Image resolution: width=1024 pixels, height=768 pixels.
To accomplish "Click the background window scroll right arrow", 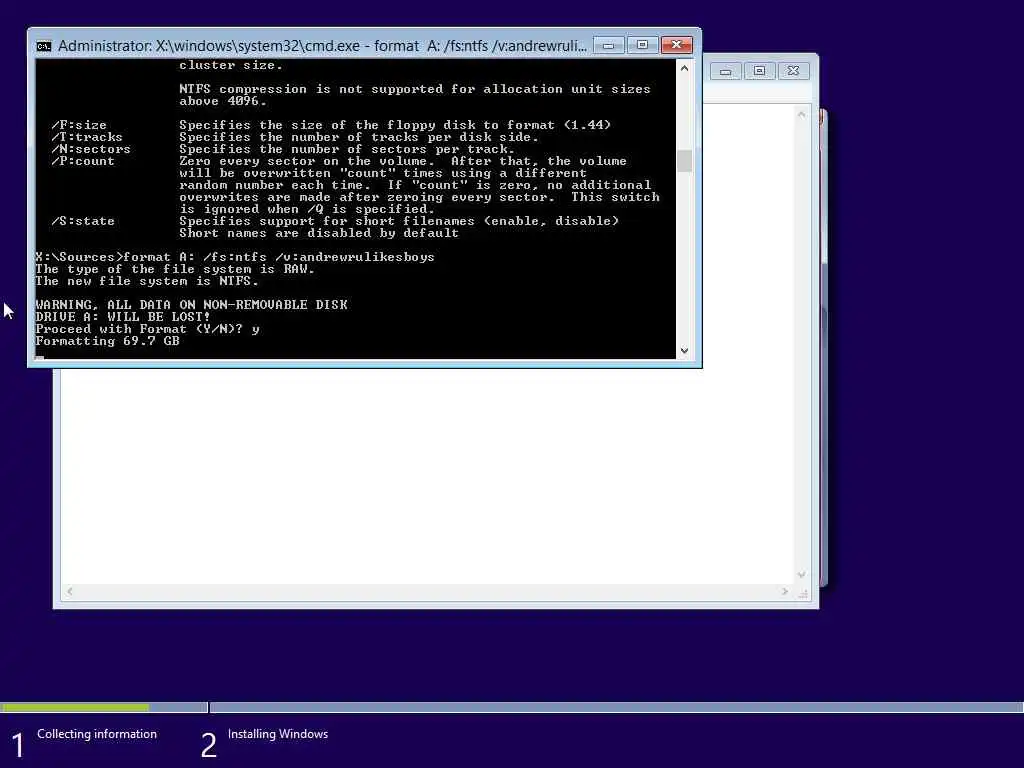I will [x=784, y=592].
